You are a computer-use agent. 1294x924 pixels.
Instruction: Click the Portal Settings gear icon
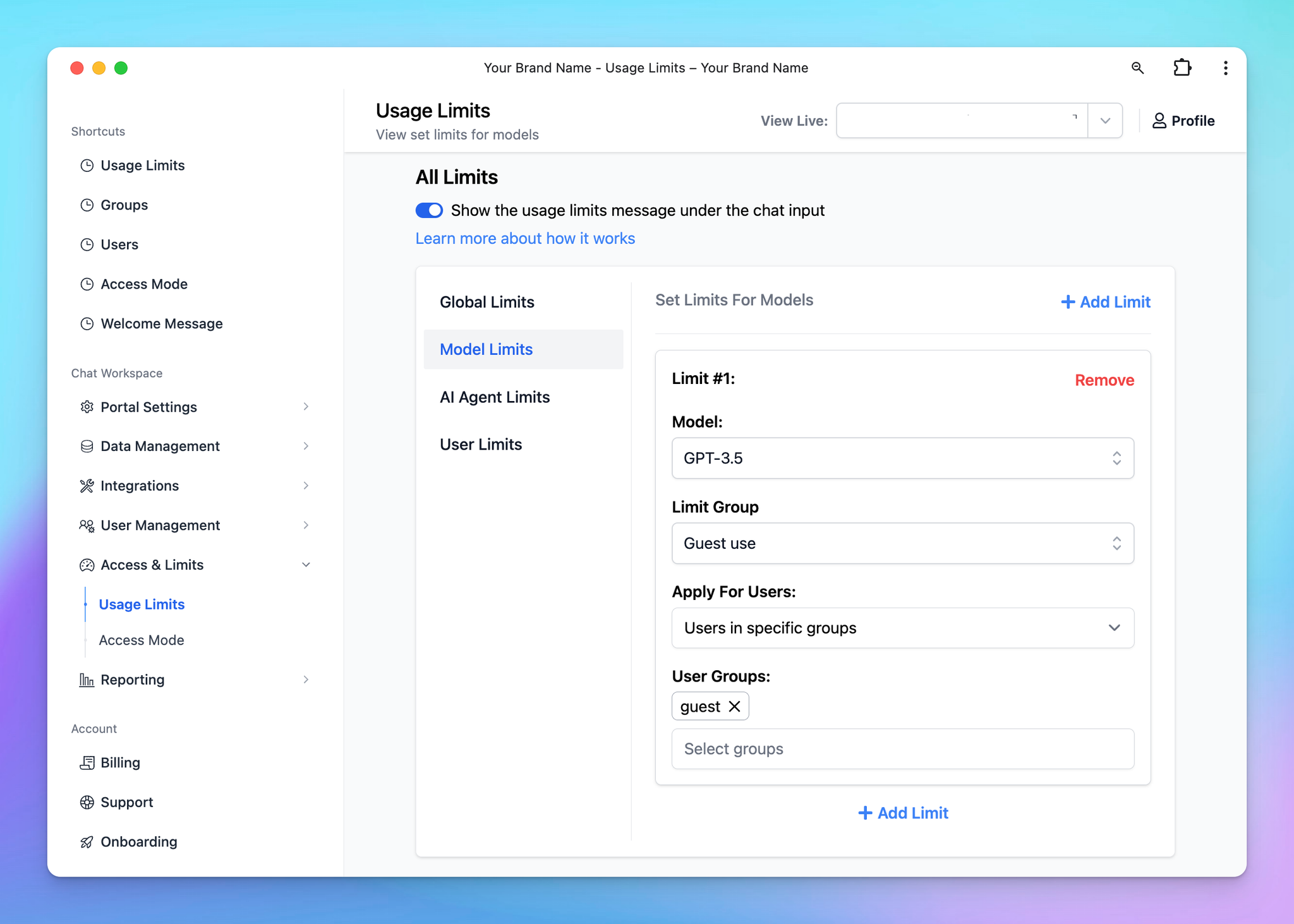(87, 407)
